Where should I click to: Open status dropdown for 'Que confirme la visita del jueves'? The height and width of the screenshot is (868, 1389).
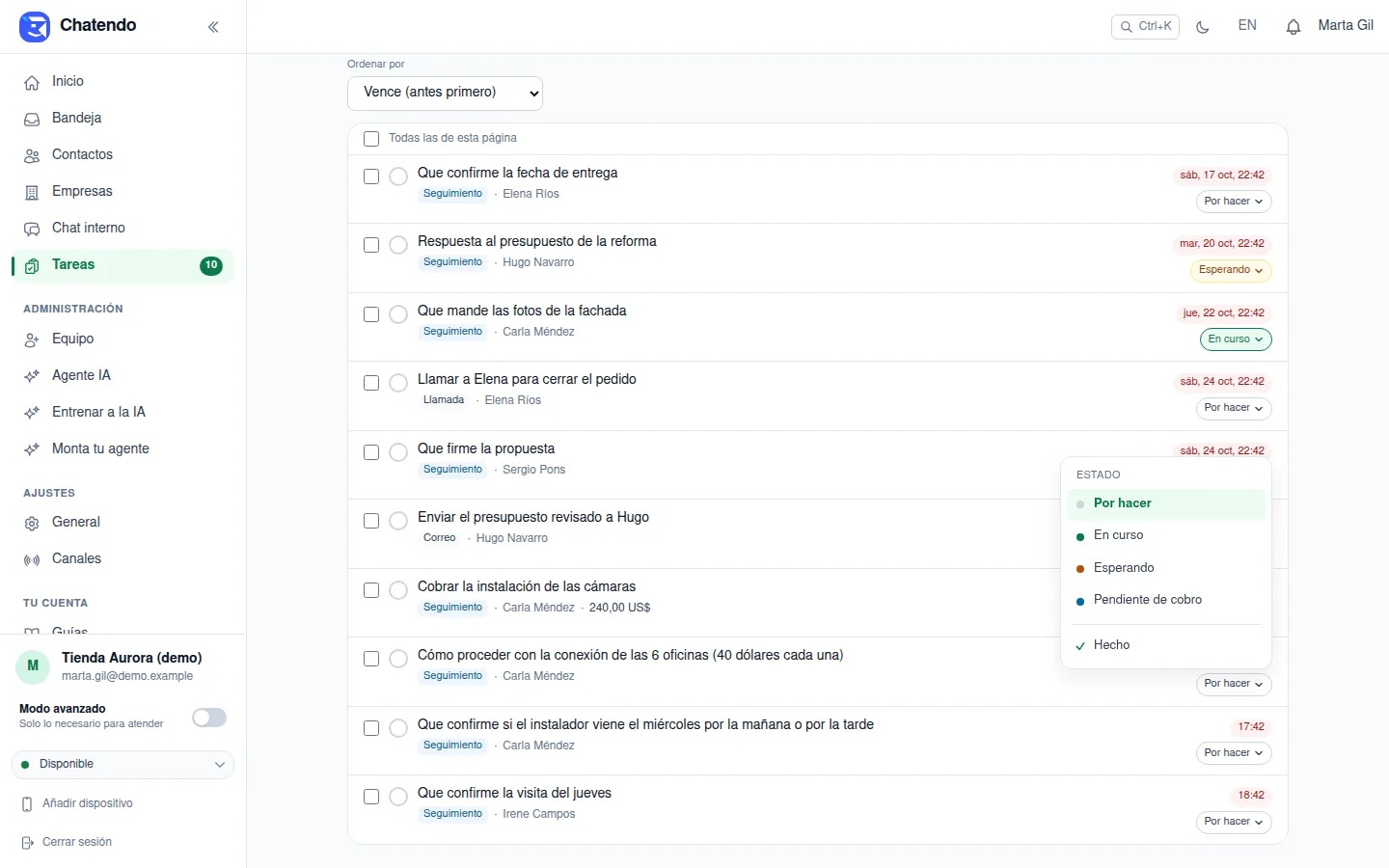pos(1234,823)
